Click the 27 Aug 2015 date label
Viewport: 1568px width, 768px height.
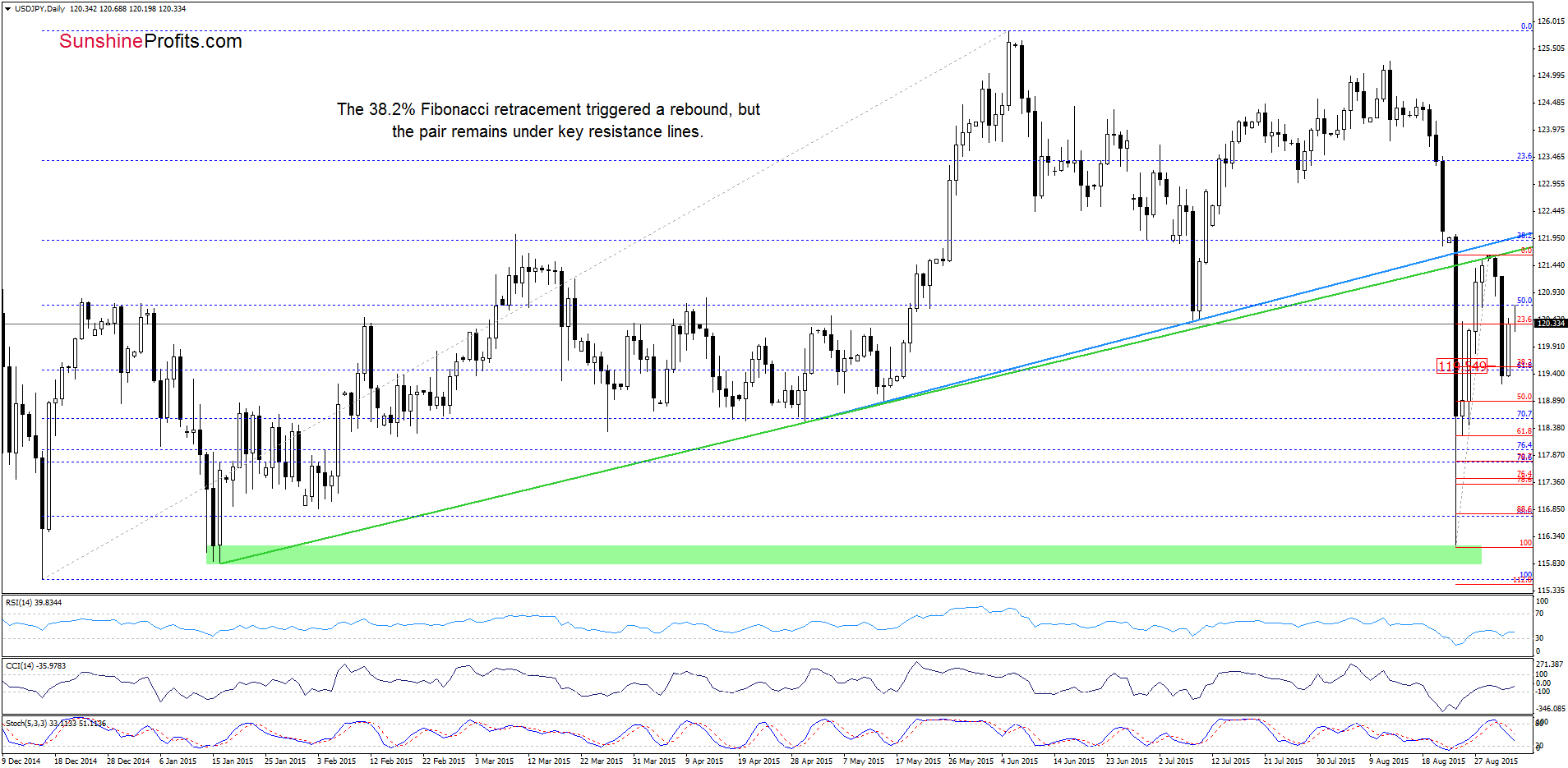pyautogui.click(x=1496, y=761)
